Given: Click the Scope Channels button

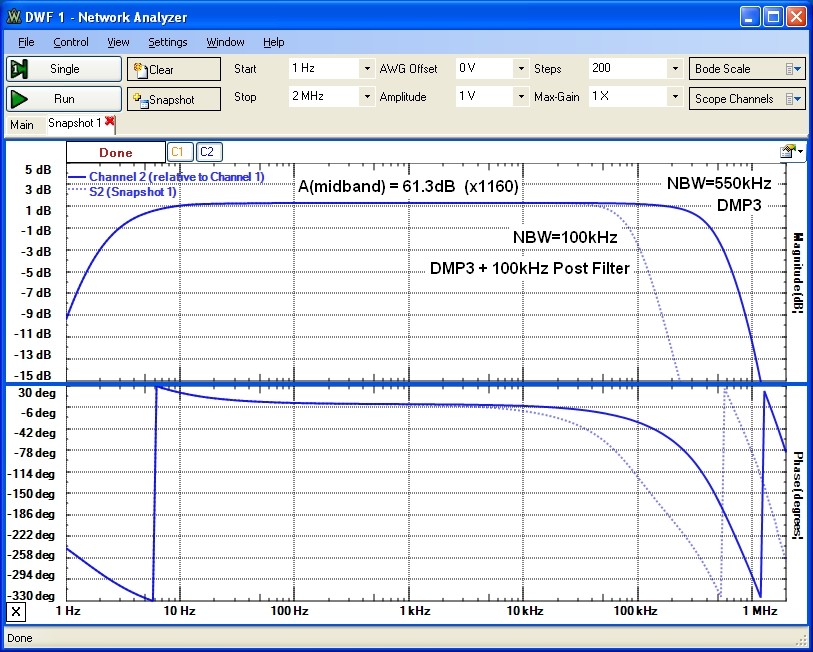Looking at the screenshot, I should point(746,99).
